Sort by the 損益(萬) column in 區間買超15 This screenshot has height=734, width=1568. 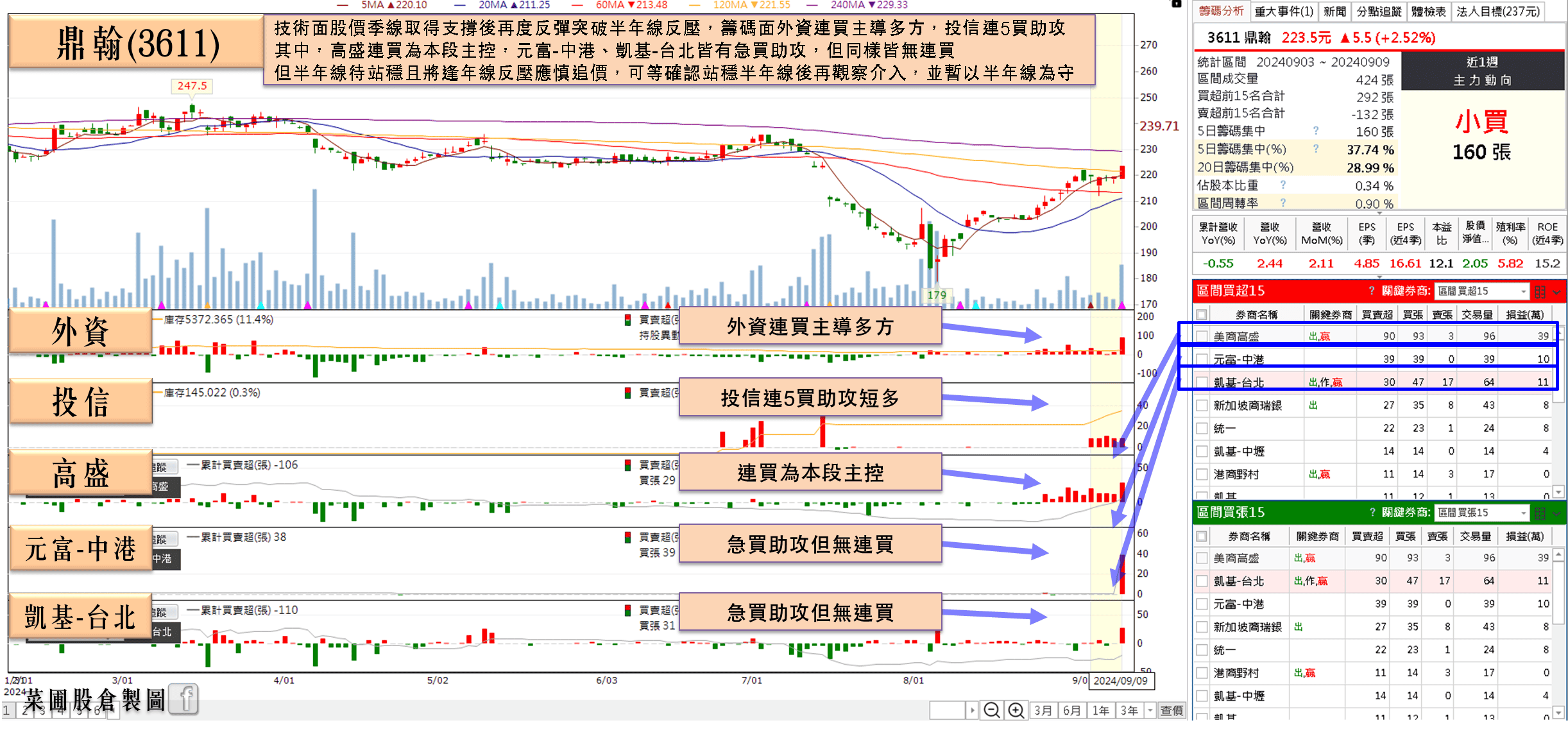coord(1524,314)
